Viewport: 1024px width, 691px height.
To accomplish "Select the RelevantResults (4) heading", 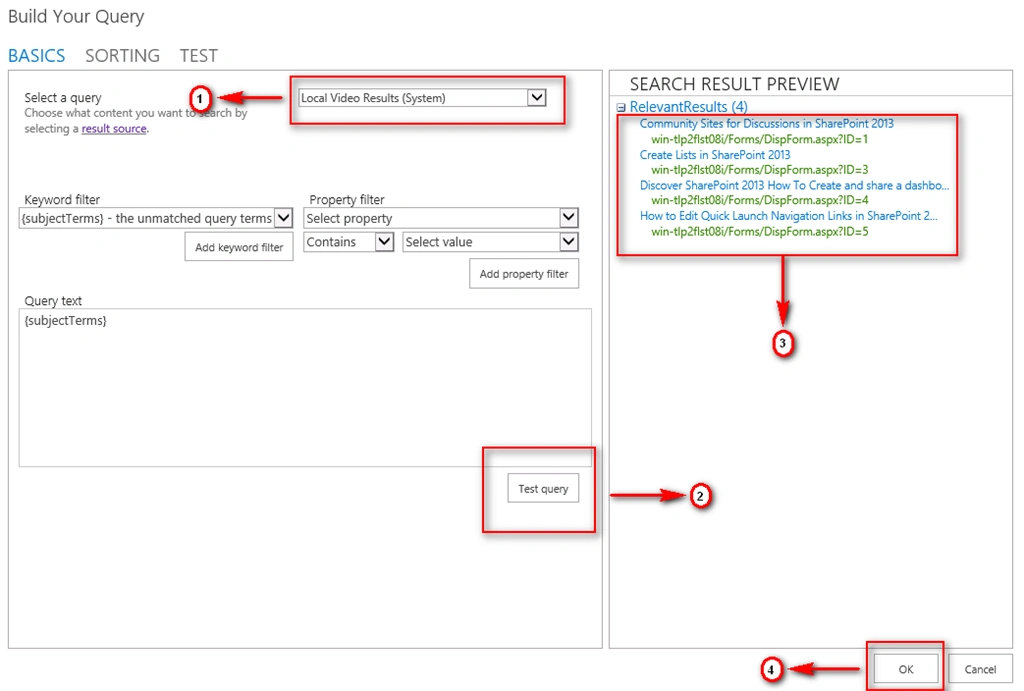I will point(688,106).
